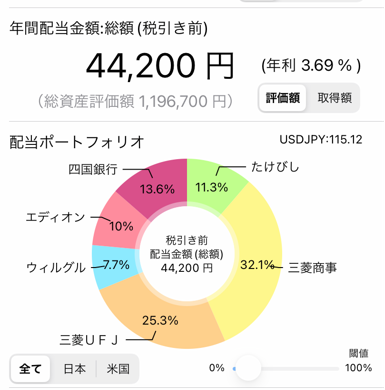This screenshot has width=385, height=390.
Task: Select the 全て filter tab
Action: 30,369
